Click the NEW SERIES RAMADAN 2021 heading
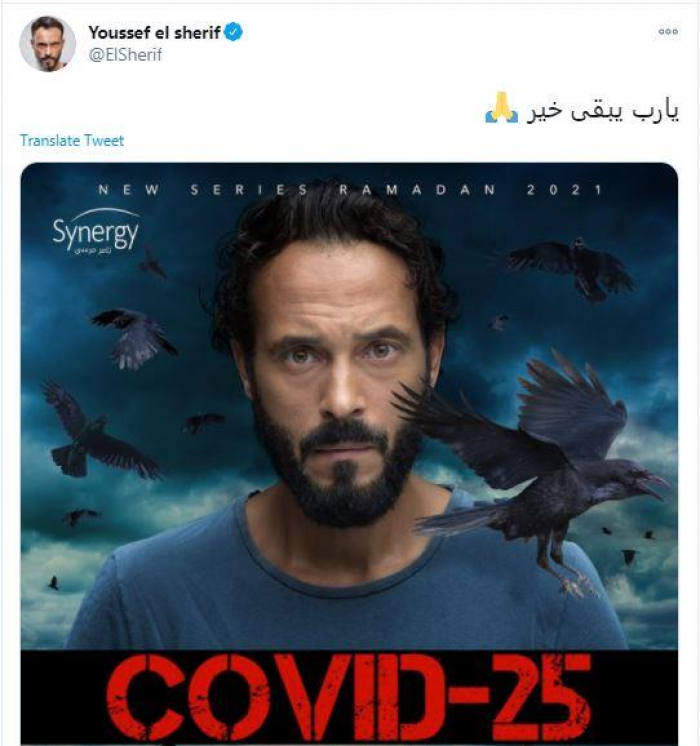700x746 pixels. point(351,190)
